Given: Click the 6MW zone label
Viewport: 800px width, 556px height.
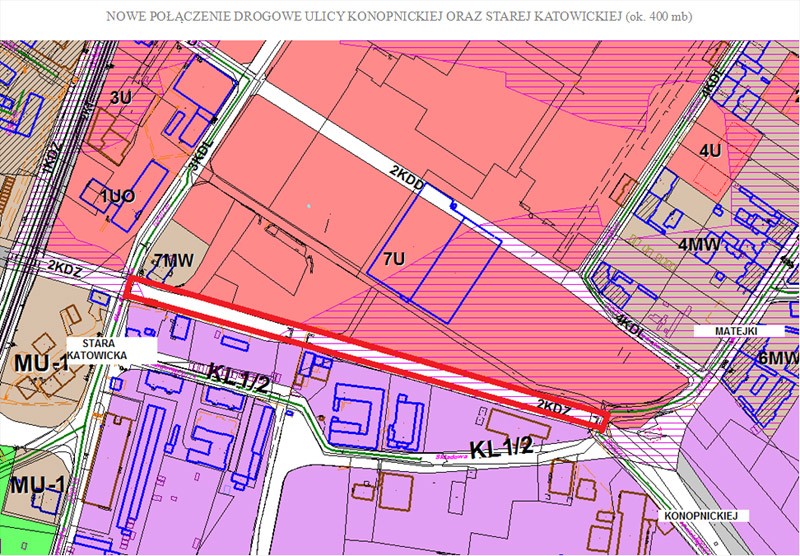Looking at the screenshot, I should (x=779, y=358).
